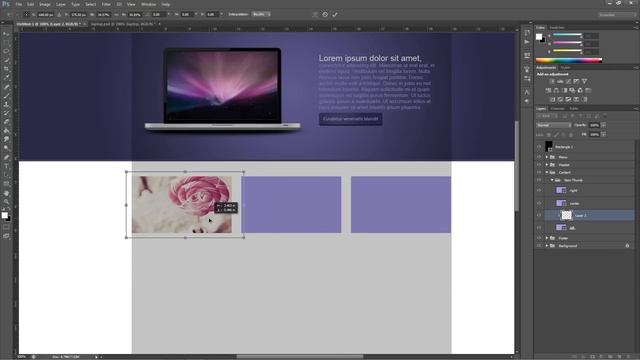Select the Pen tool
This screenshot has width=640, height=360.
(x=6, y=157)
